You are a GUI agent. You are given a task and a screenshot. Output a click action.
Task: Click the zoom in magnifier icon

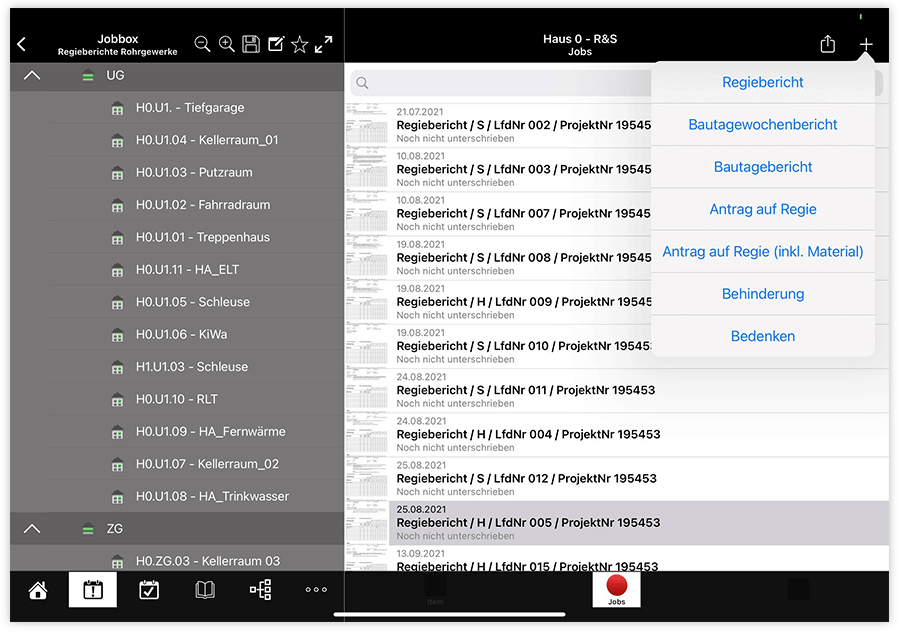[227, 44]
